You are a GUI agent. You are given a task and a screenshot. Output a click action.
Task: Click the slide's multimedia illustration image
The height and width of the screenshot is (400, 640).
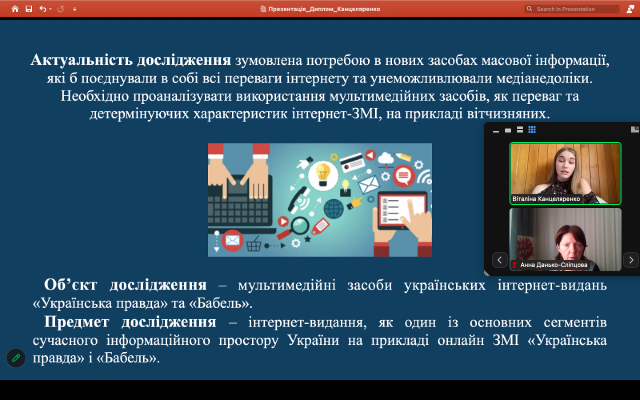pyautogui.click(x=320, y=200)
